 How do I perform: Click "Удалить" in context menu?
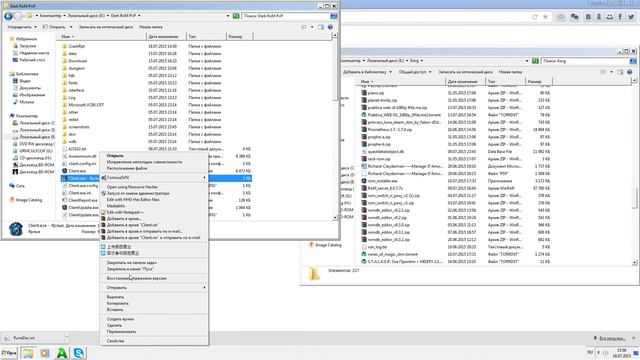[x=114, y=325]
